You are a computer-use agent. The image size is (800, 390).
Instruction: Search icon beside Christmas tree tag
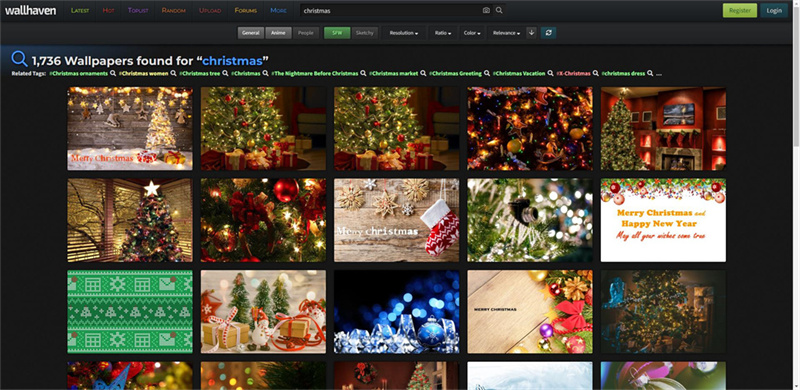coord(225,74)
